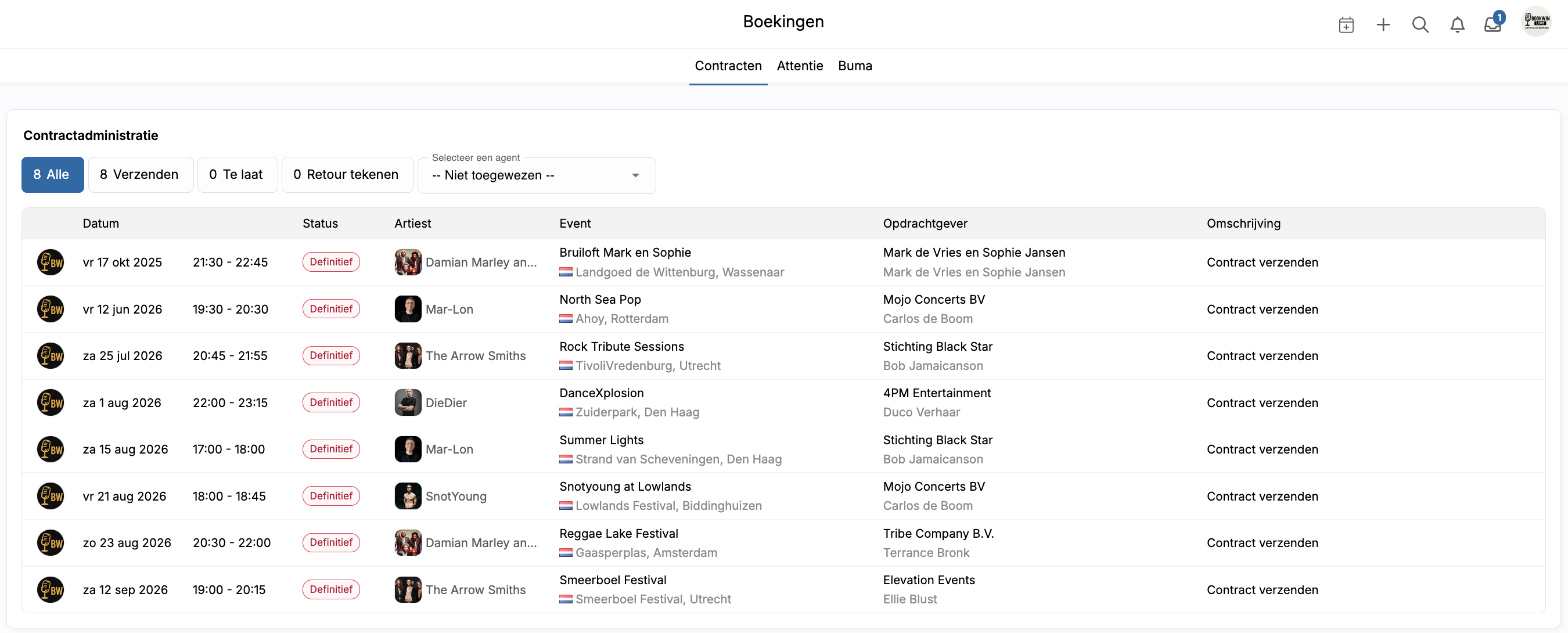Filter by '8 Verzenden' contracts
The height and width of the screenshot is (633, 1568).
tap(140, 175)
